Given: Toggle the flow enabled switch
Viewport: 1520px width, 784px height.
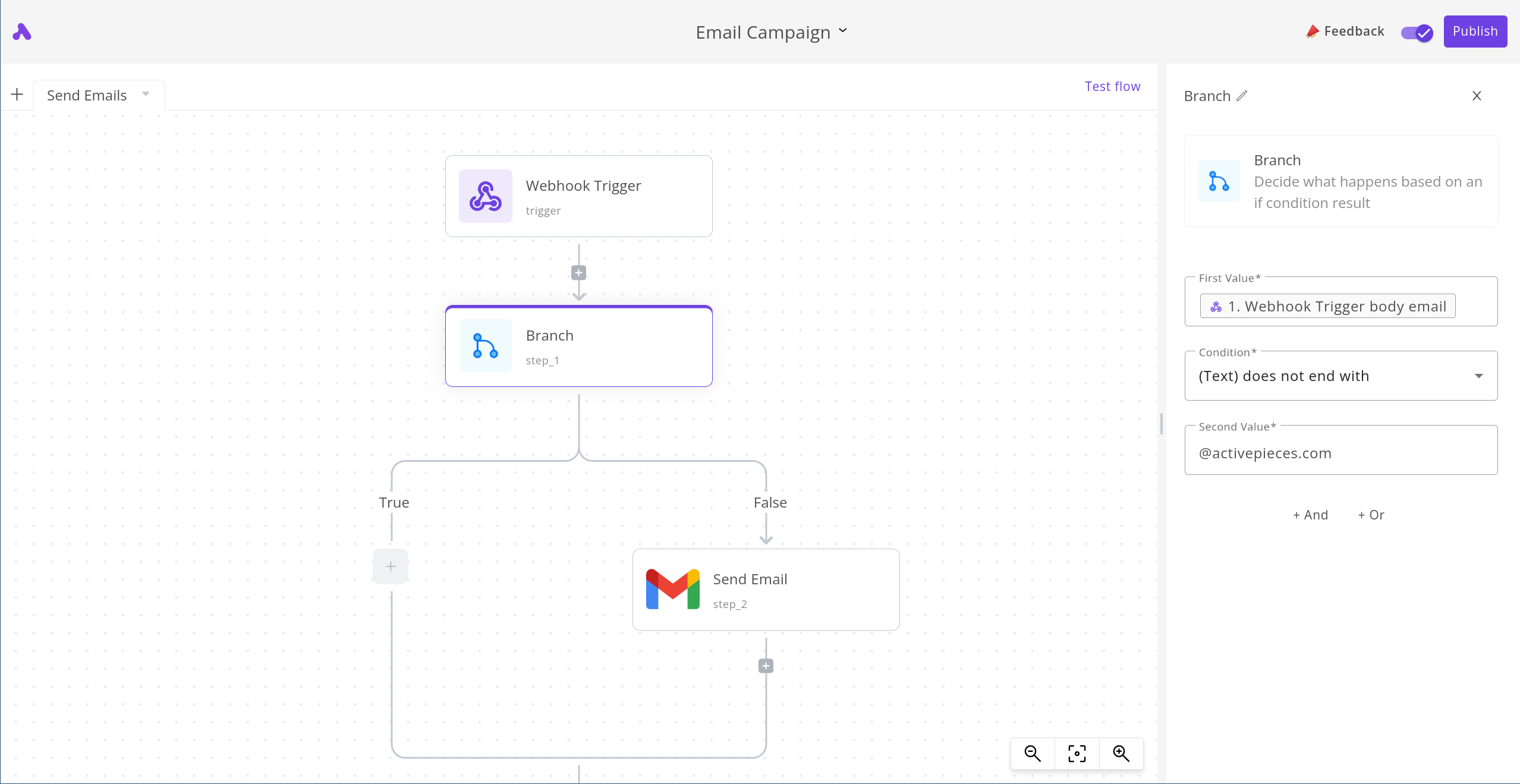Looking at the screenshot, I should pyautogui.click(x=1417, y=33).
